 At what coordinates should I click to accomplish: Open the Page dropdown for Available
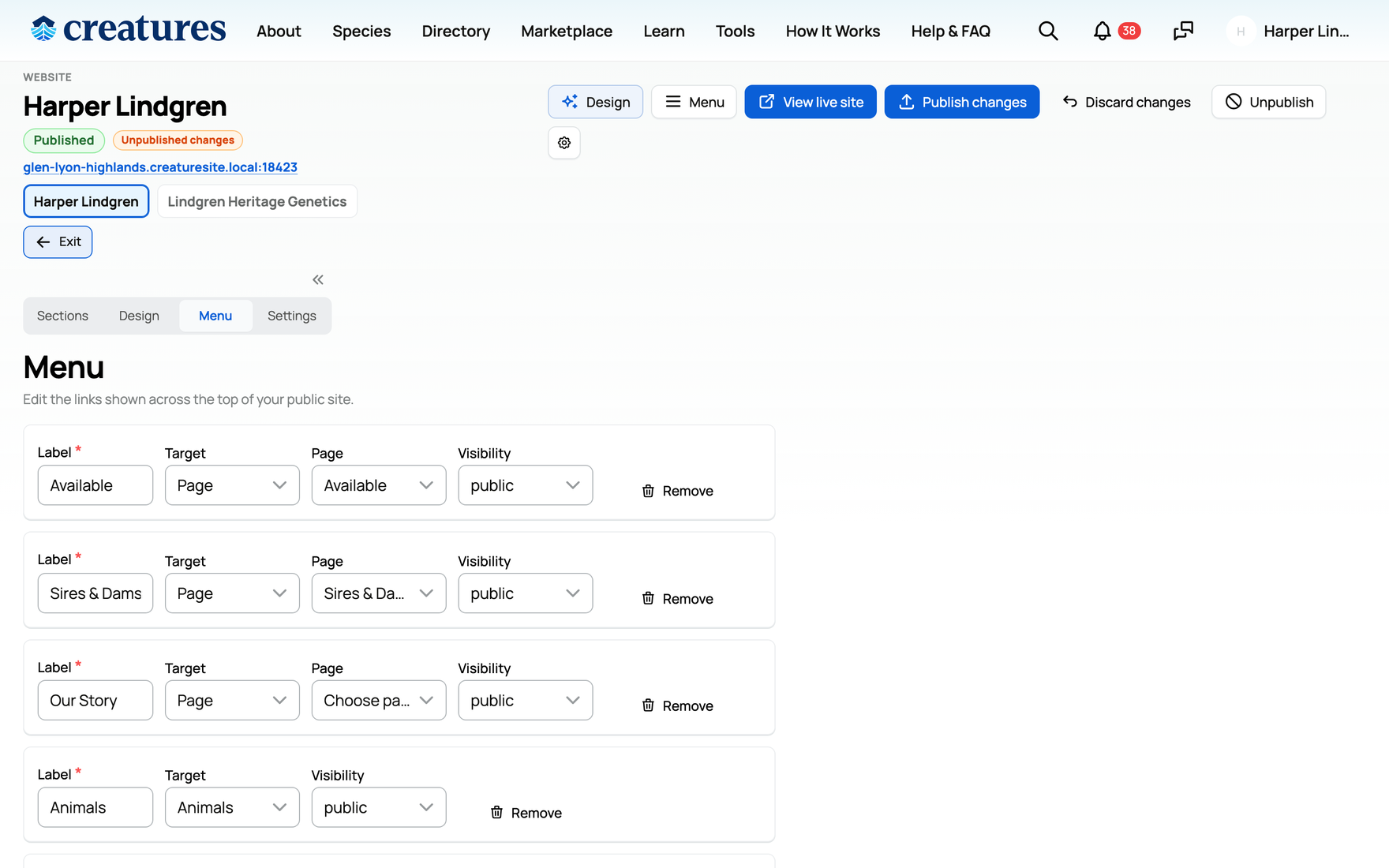pyautogui.click(x=379, y=485)
